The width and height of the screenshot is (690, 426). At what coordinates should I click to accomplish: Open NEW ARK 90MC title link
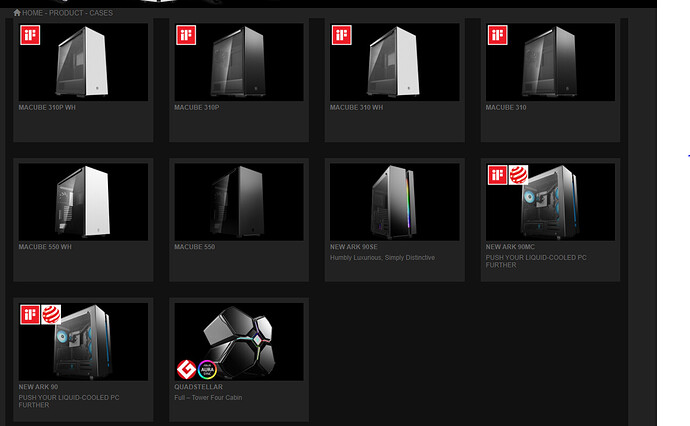pyautogui.click(x=510, y=247)
